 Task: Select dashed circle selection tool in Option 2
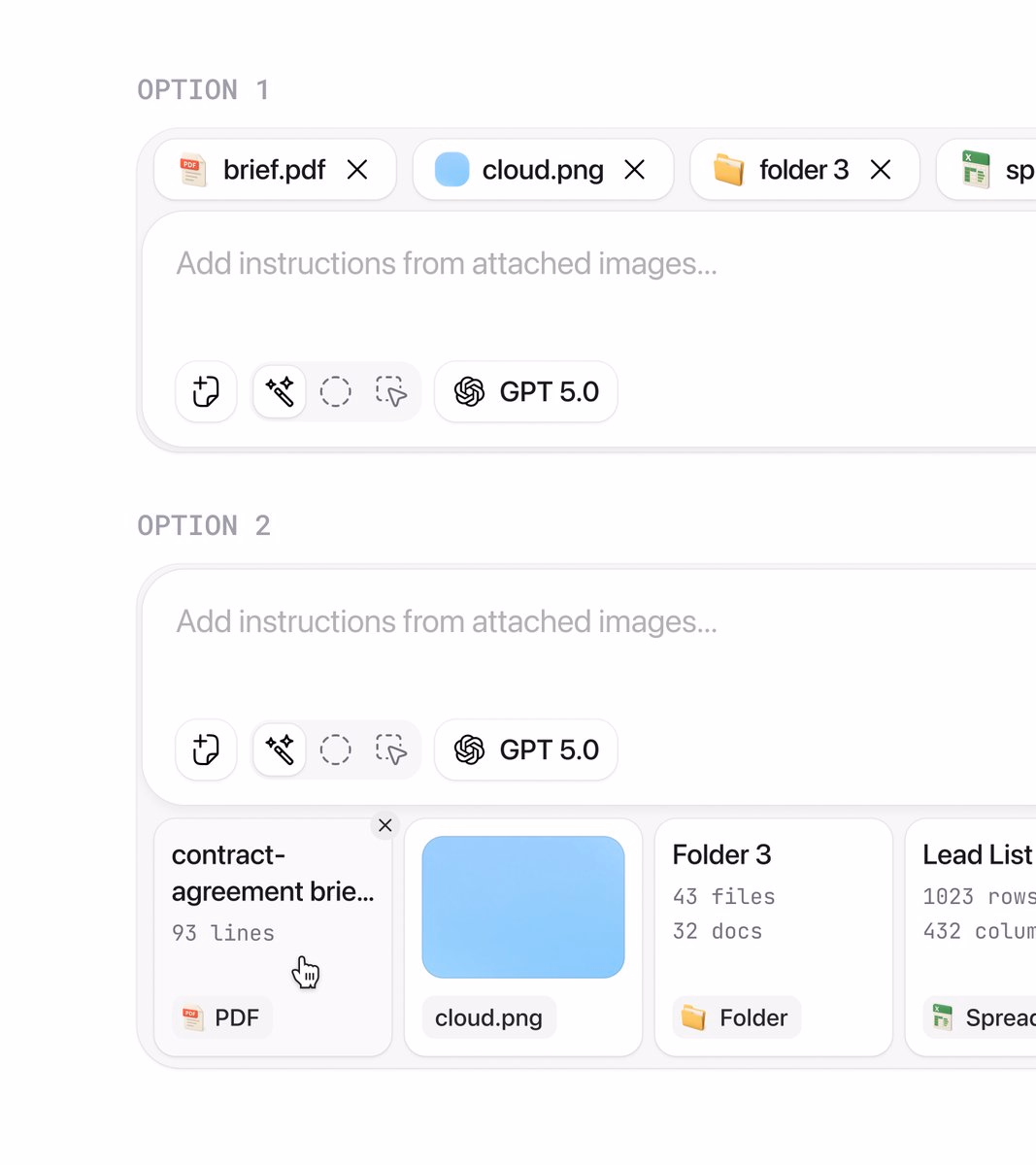click(x=336, y=750)
